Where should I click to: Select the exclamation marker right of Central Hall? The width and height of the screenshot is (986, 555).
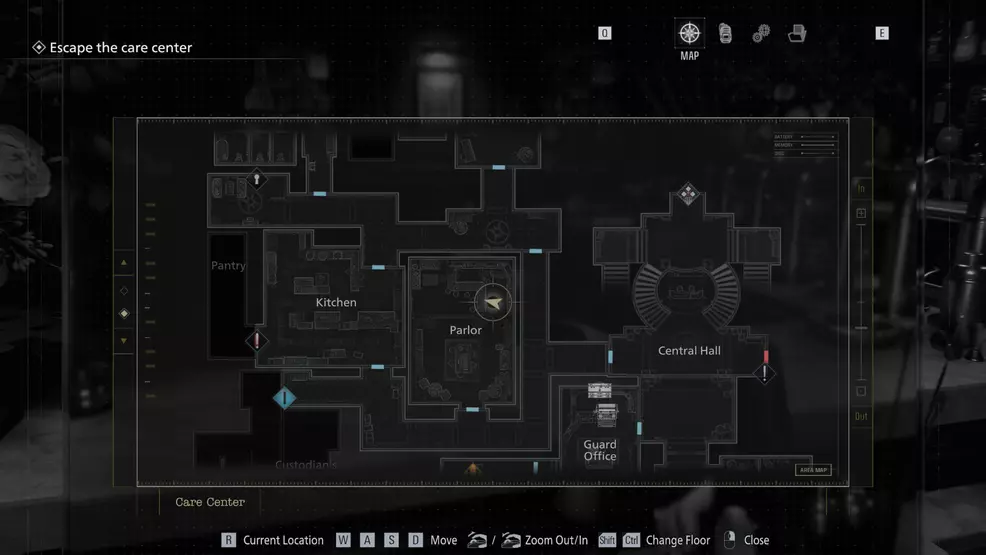point(765,373)
